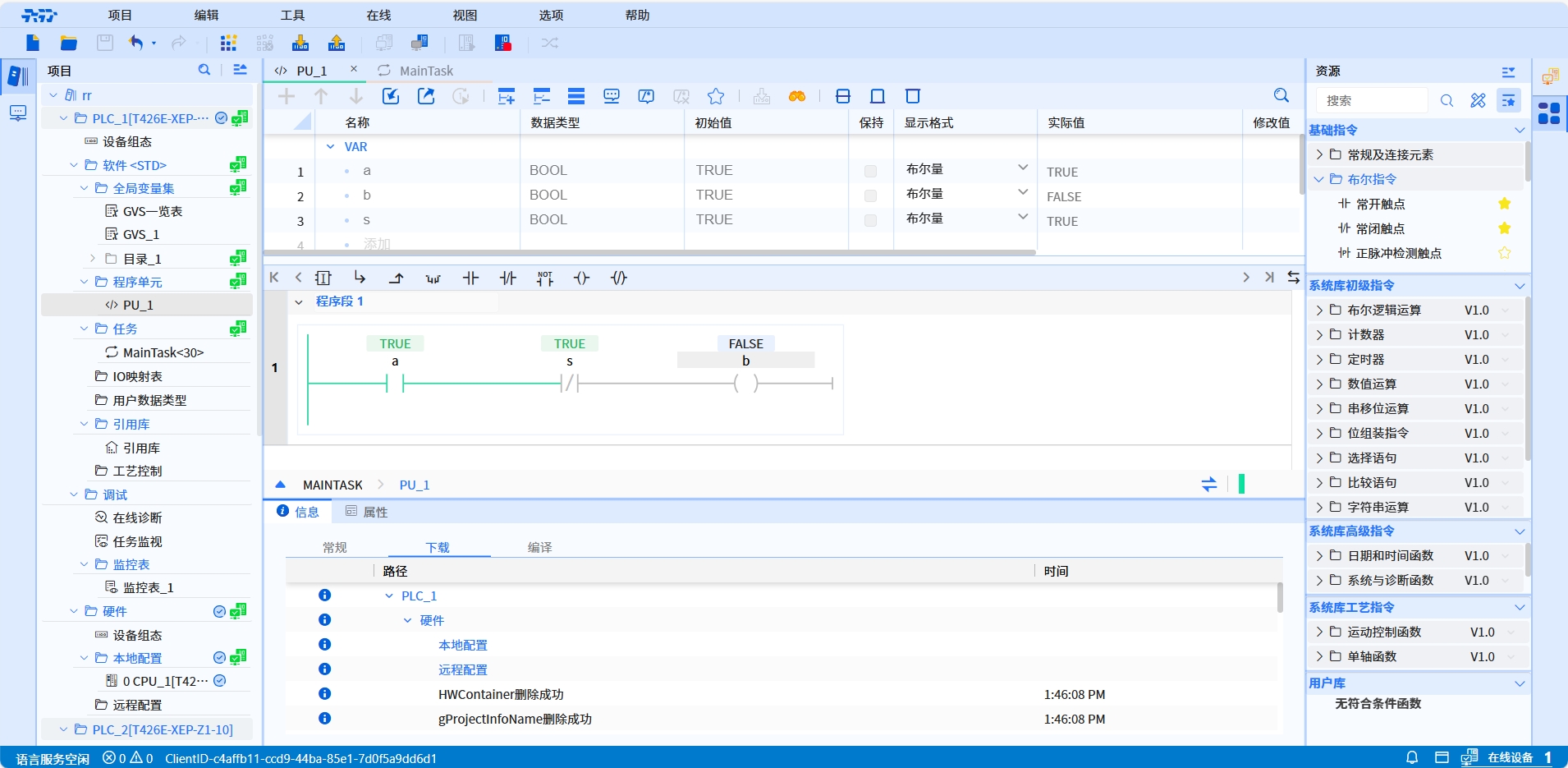Click the 本地配置 link in download log
The height and width of the screenshot is (768, 1568).
pos(462,646)
